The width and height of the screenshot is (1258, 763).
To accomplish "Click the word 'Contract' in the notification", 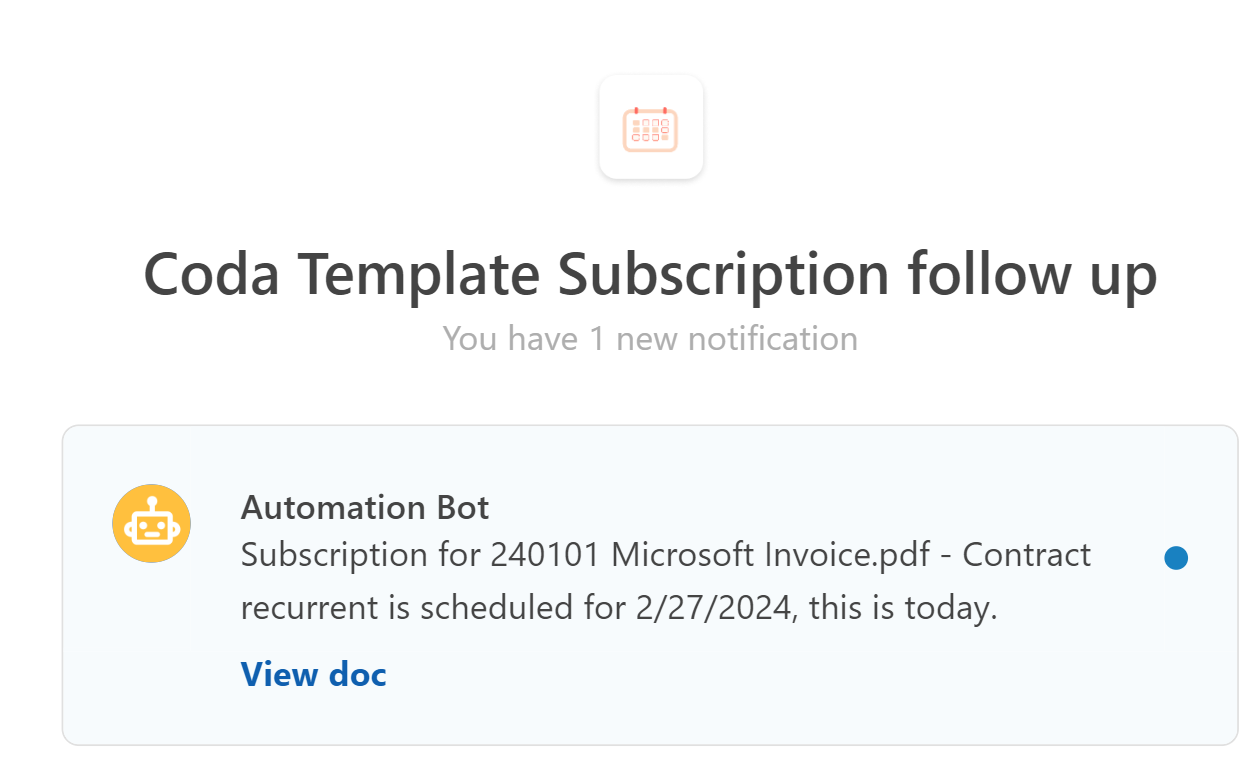I will pyautogui.click(x=1027, y=554).
